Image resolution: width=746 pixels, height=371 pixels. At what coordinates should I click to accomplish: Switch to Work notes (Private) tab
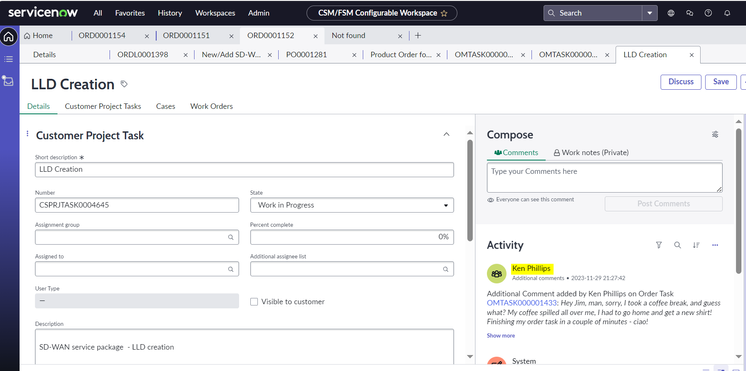click(x=591, y=152)
